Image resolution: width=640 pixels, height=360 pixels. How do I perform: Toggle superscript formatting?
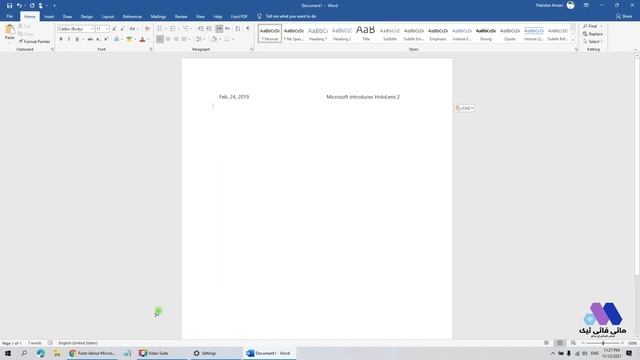[x=106, y=39]
